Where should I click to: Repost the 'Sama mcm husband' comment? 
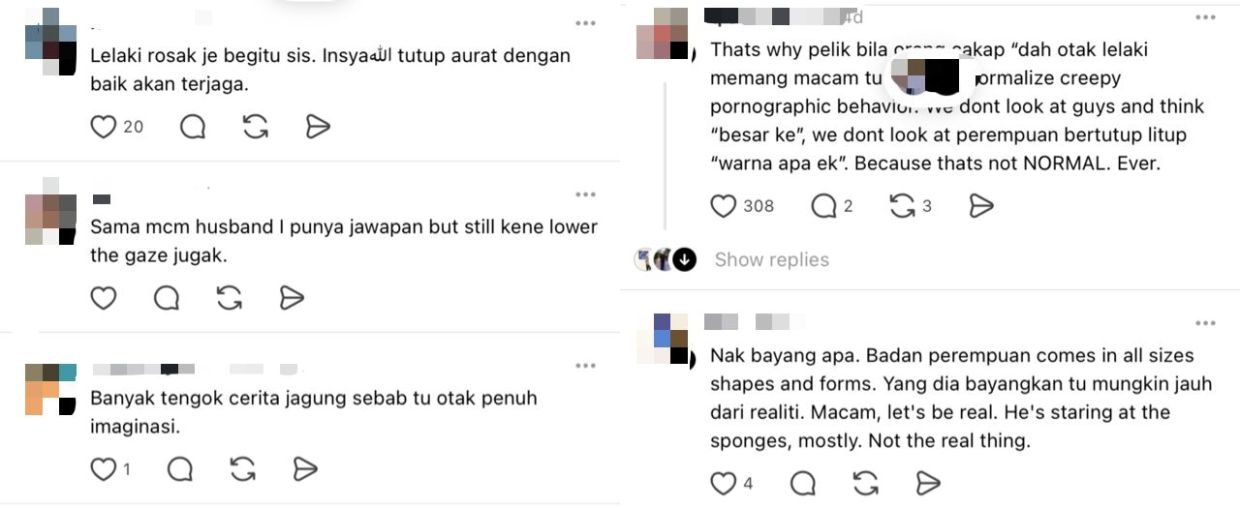229,298
